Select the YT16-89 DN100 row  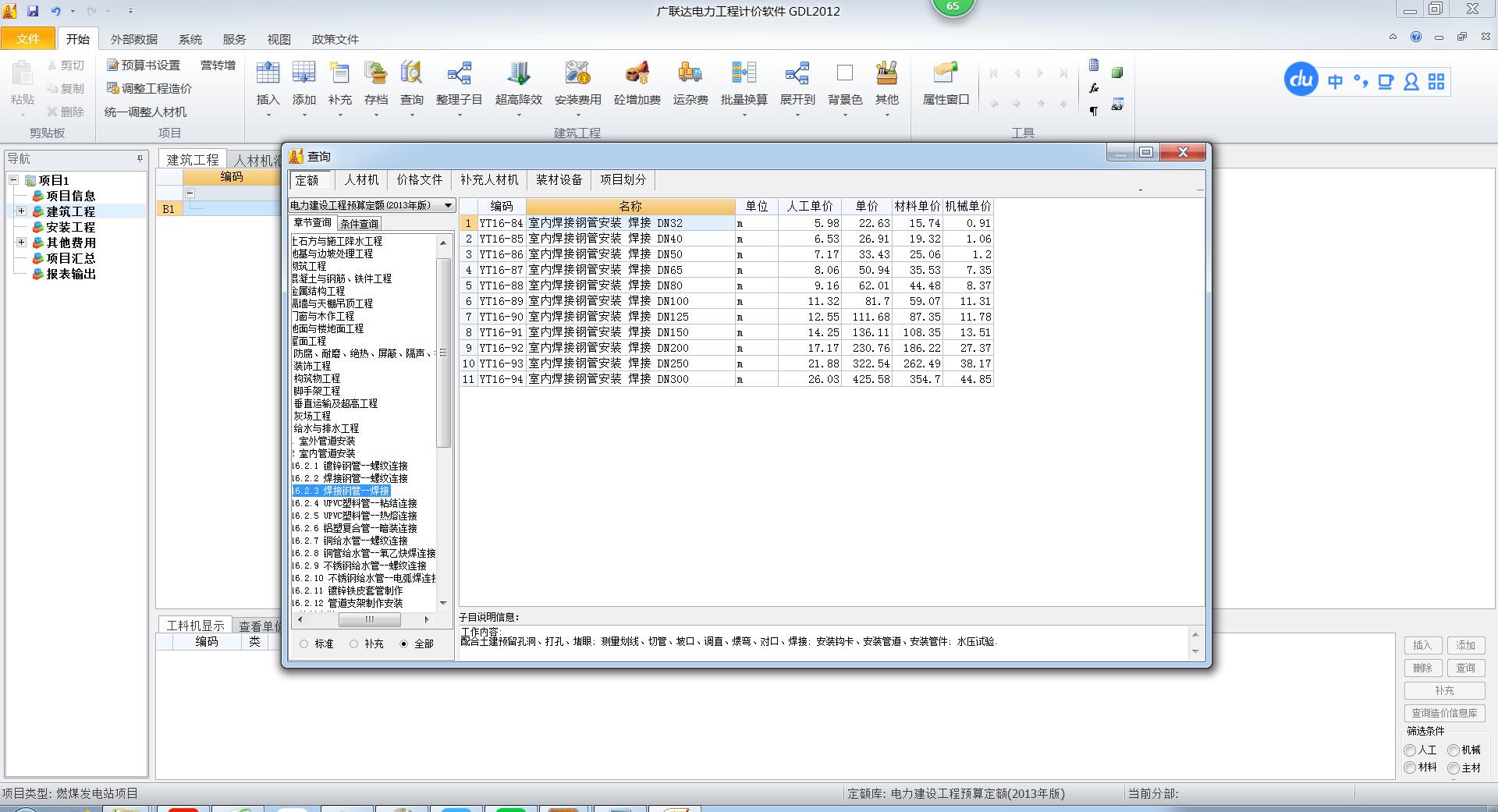pos(726,301)
